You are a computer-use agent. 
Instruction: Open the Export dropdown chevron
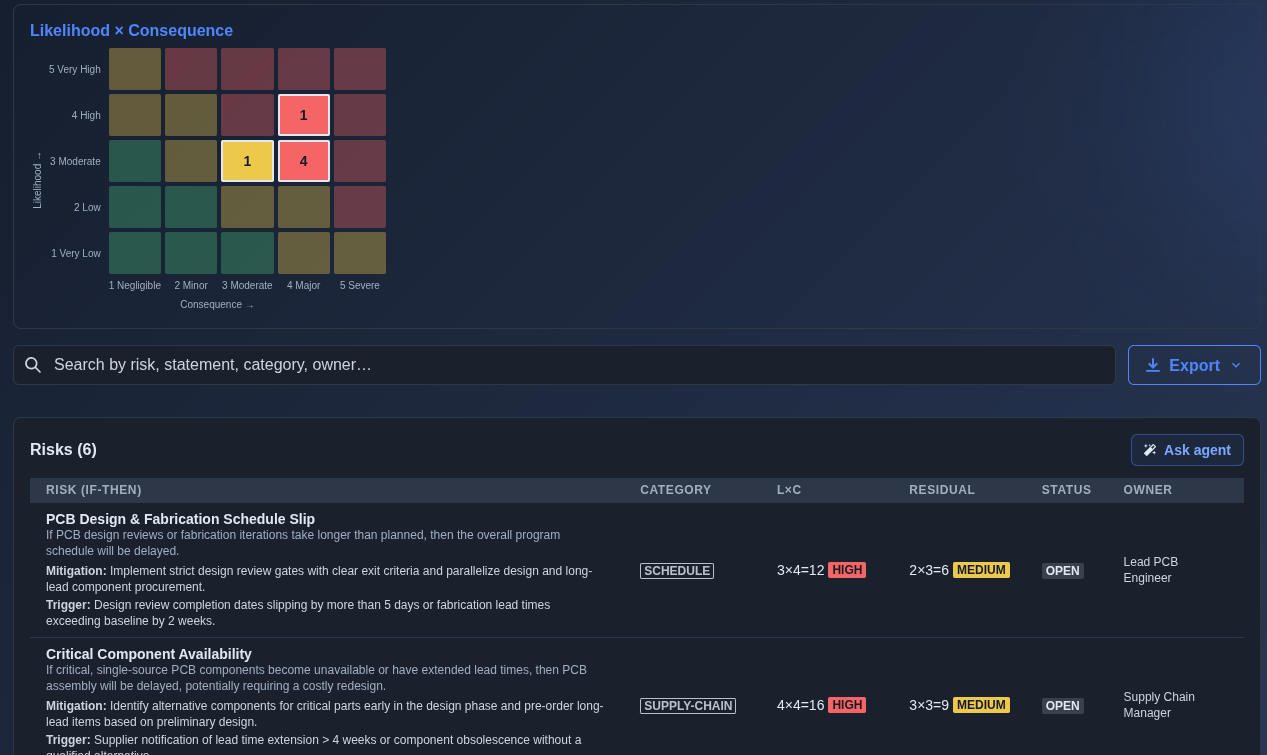[1236, 365]
